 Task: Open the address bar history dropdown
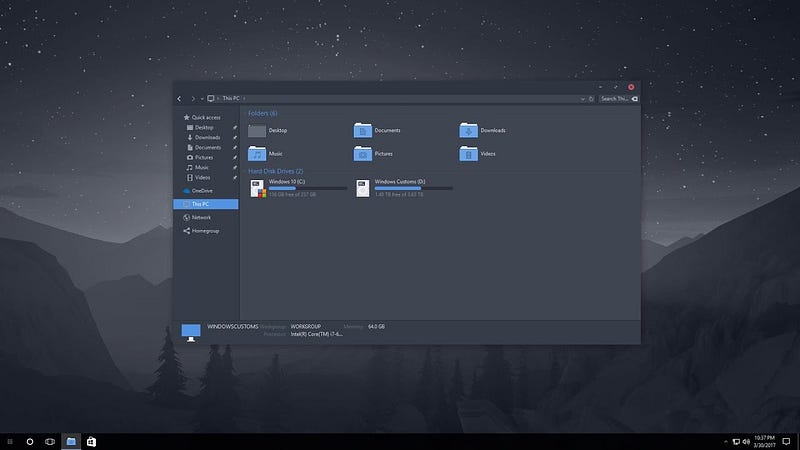click(x=583, y=99)
